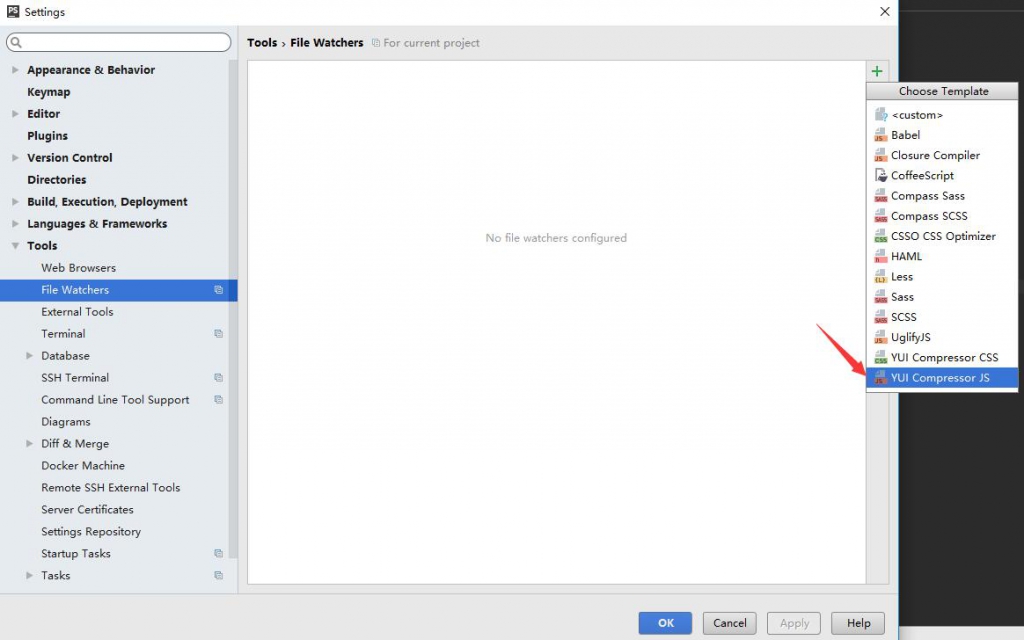
Task: Collapse the Tools section arrow
Action: click(15, 246)
